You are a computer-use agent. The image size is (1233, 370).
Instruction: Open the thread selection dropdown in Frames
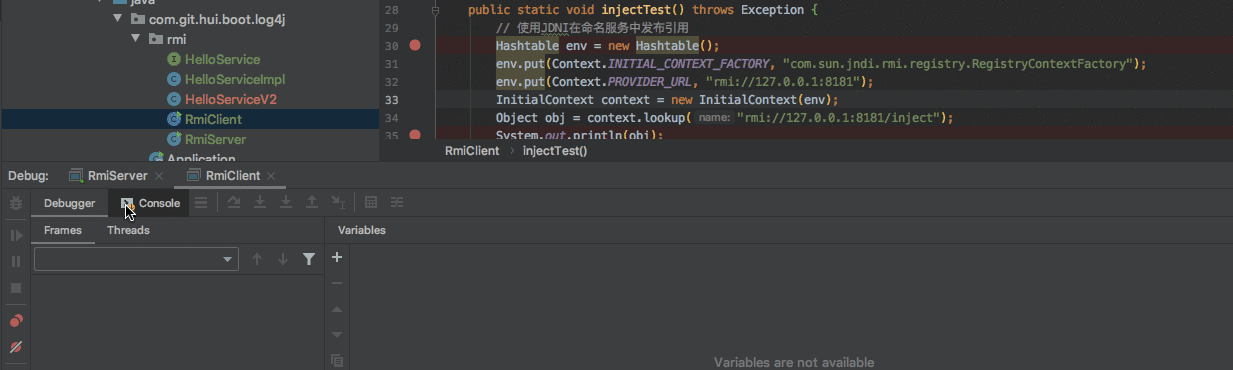tap(136, 259)
